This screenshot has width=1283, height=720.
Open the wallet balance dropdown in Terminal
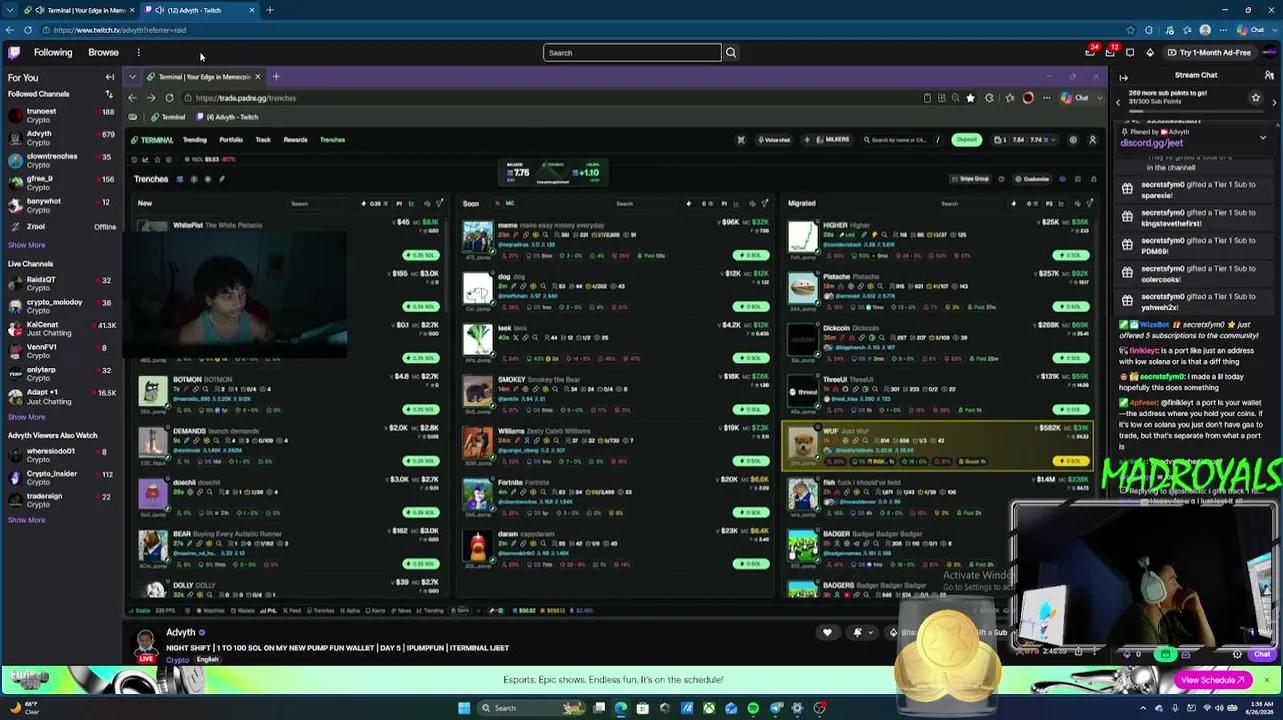click(x=1023, y=140)
